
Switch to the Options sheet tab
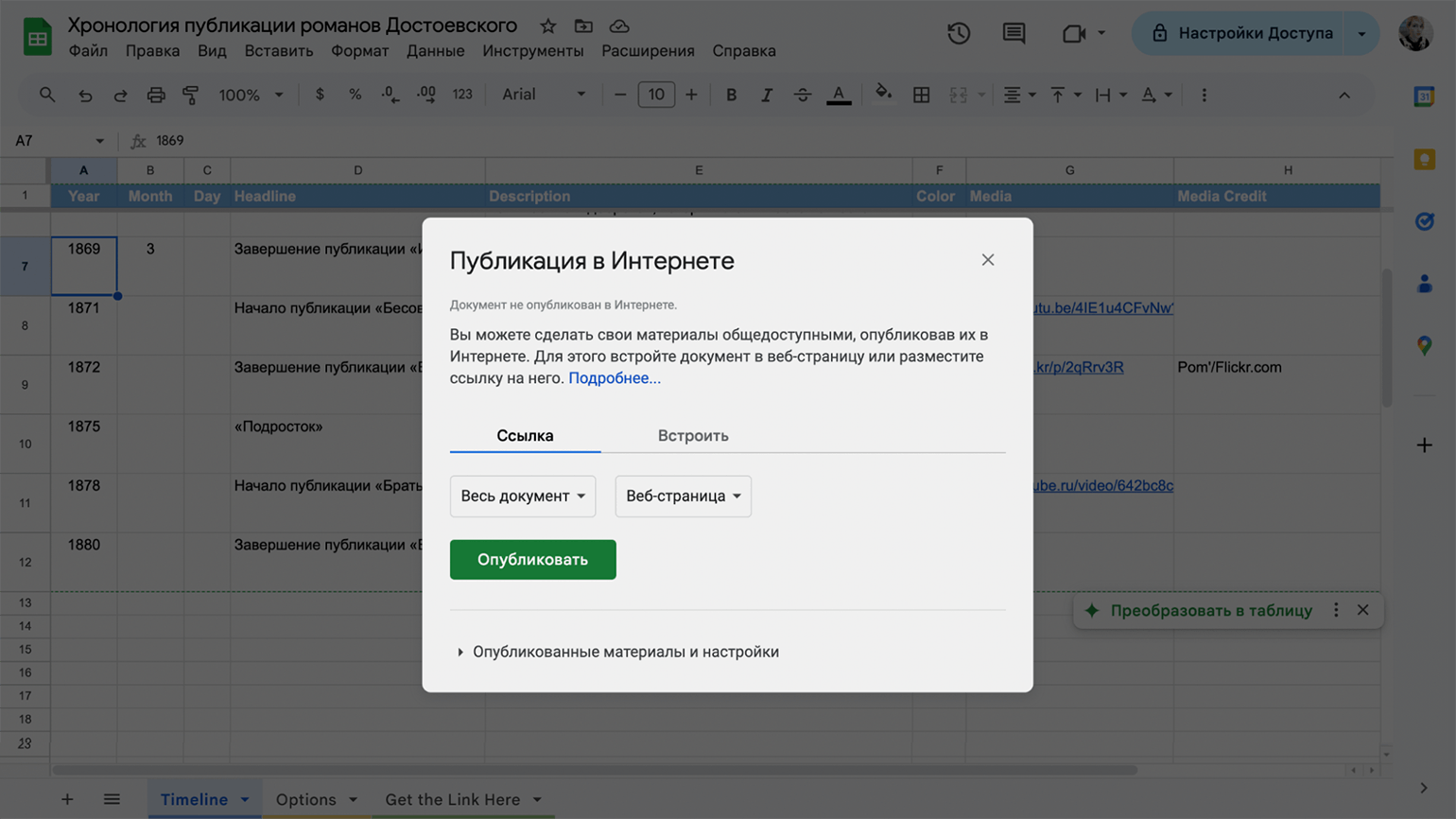click(x=316, y=800)
